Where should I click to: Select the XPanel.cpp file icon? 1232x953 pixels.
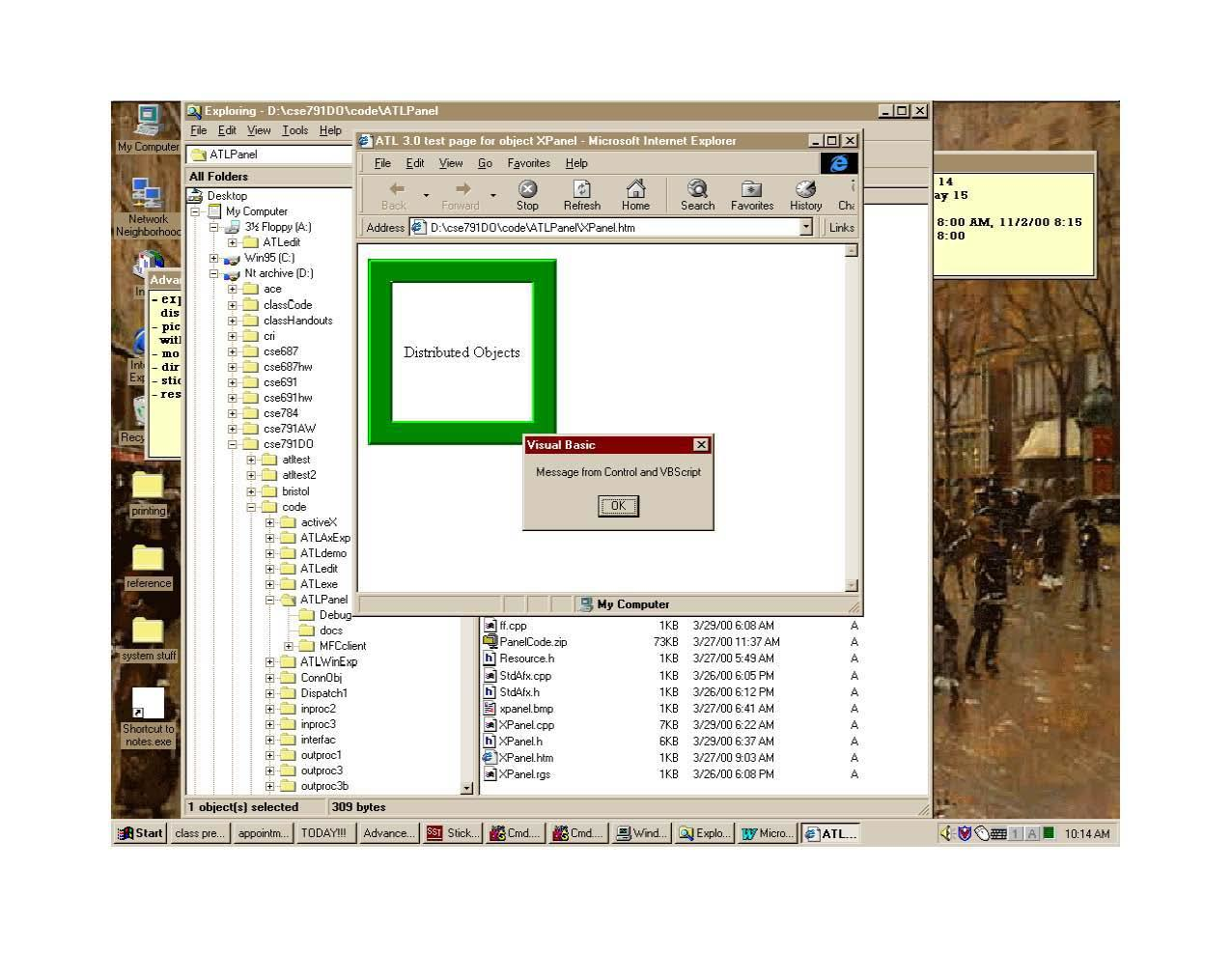490,724
